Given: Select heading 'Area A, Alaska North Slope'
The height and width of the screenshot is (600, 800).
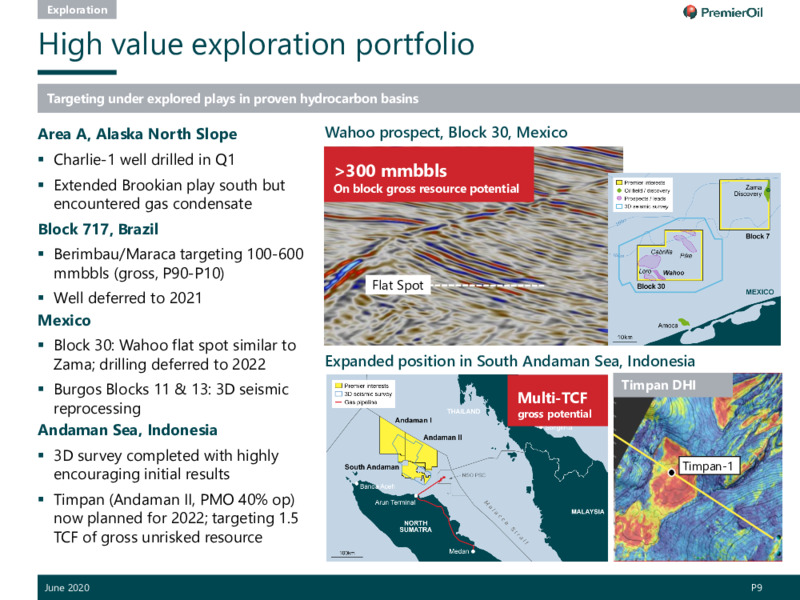Looking at the screenshot, I should point(138,134).
